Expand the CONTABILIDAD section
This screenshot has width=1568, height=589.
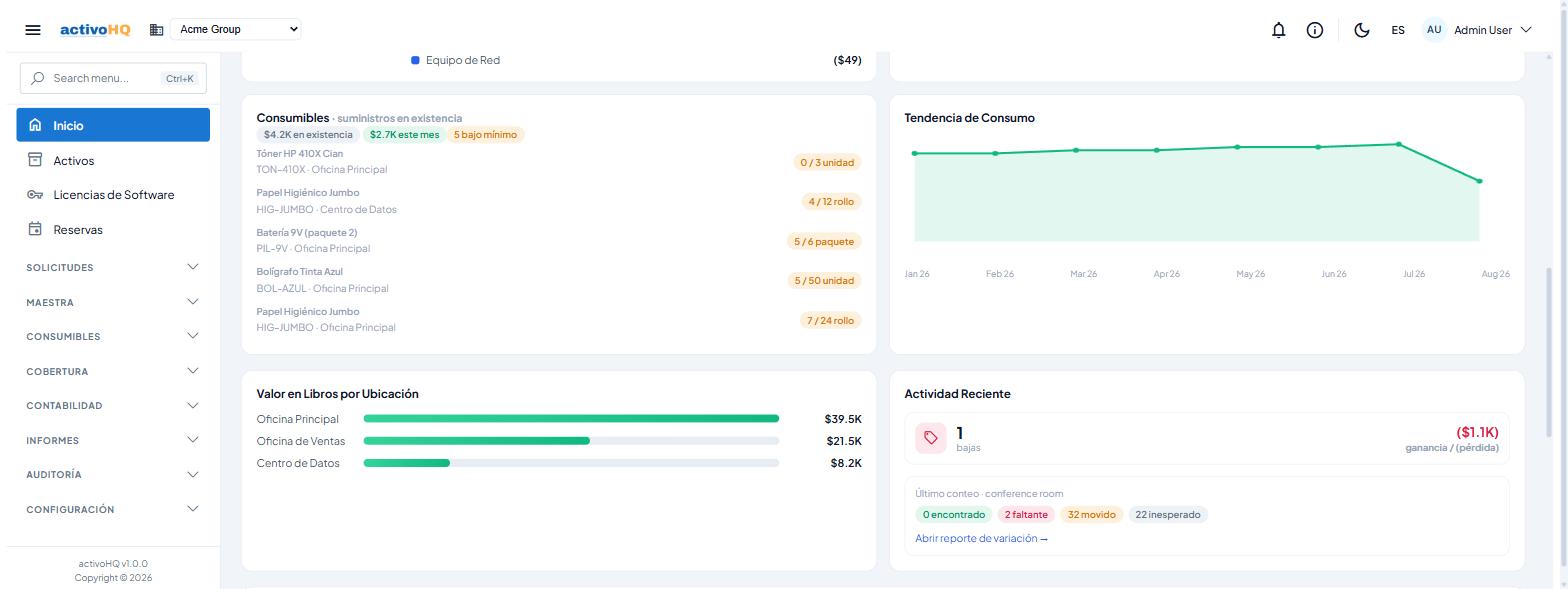tap(113, 405)
